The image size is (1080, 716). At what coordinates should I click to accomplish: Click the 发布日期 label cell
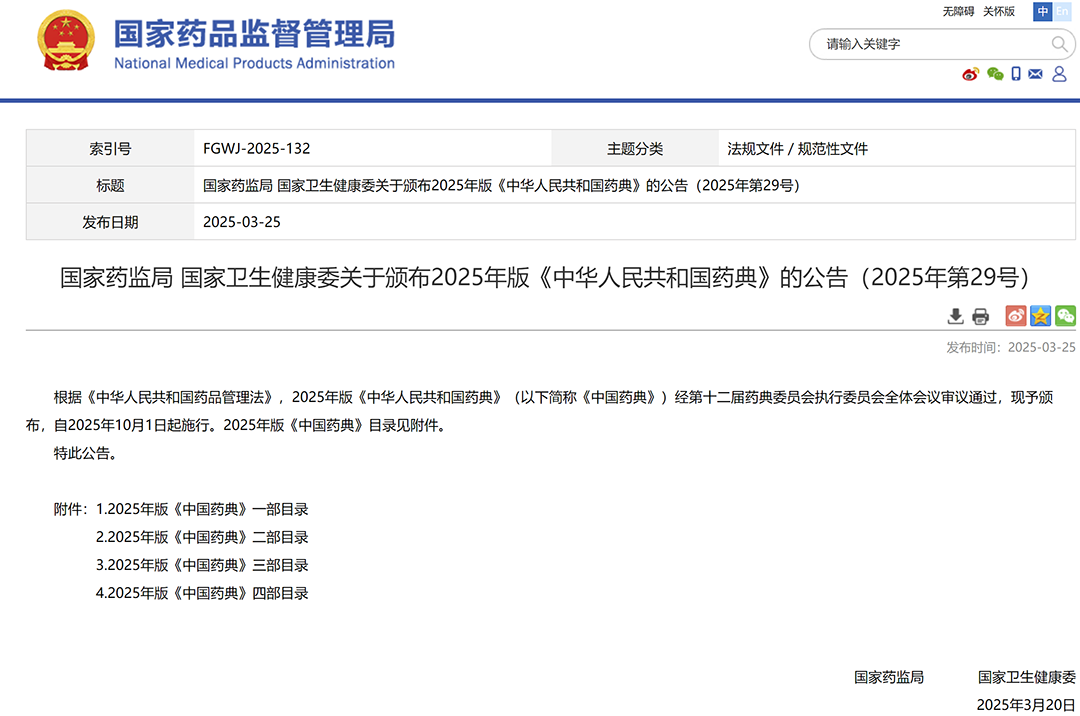point(110,222)
